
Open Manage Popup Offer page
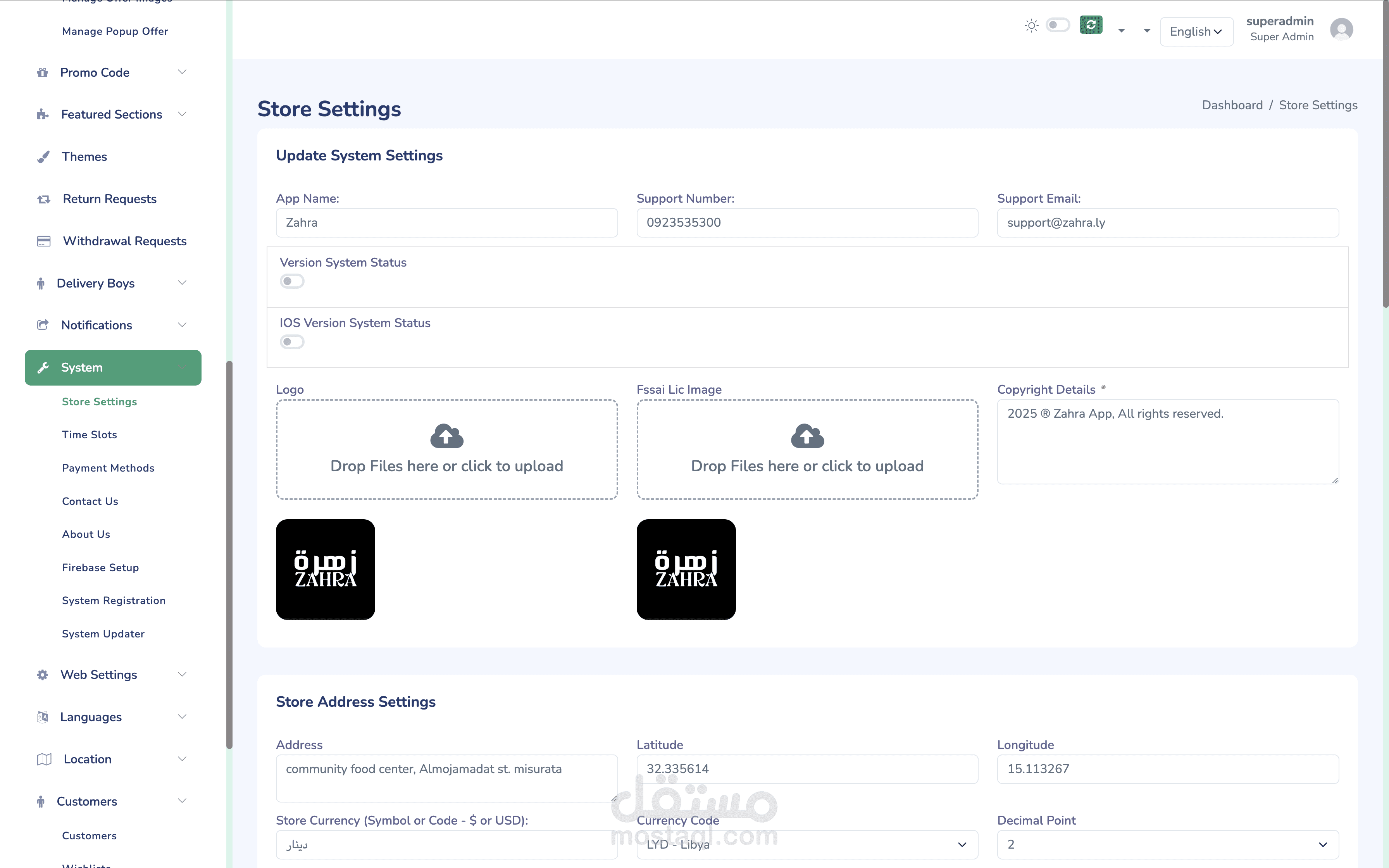pos(115,31)
